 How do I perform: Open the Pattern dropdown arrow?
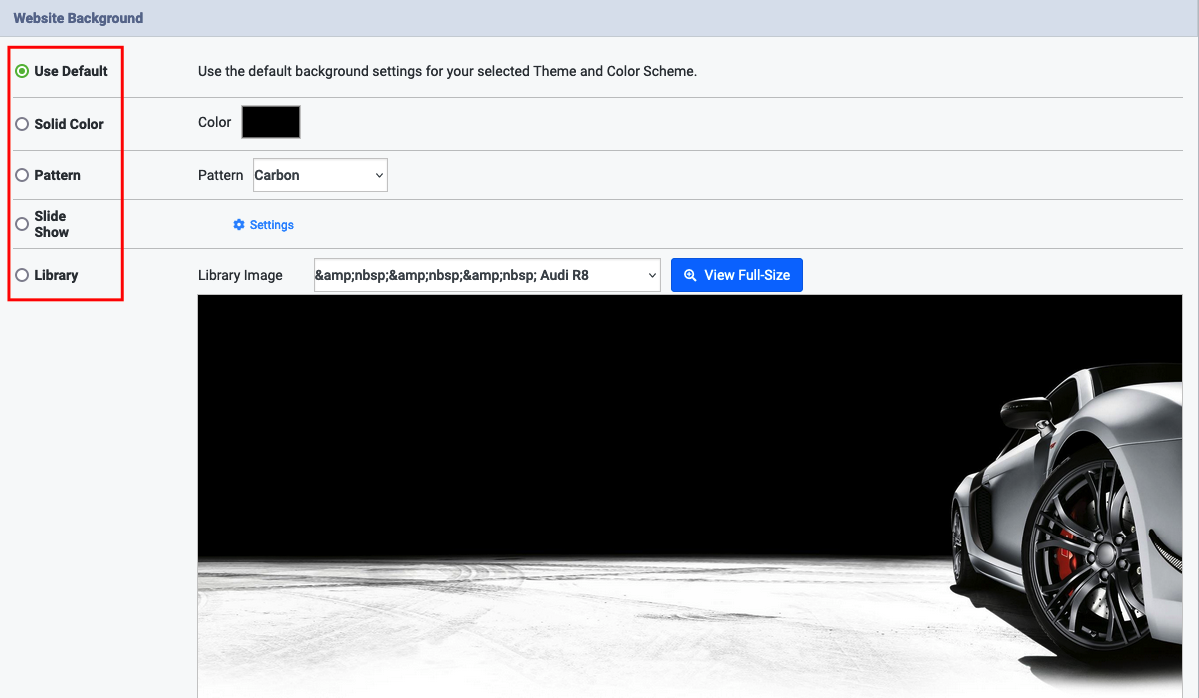point(378,174)
